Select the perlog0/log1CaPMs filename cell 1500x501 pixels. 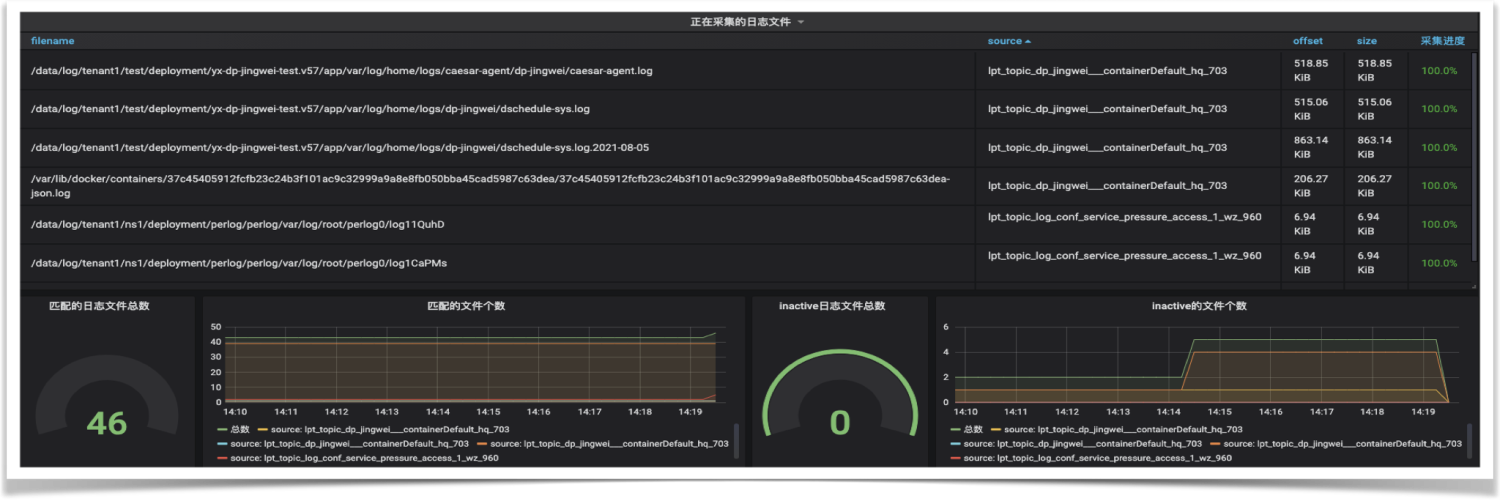(x=499, y=263)
